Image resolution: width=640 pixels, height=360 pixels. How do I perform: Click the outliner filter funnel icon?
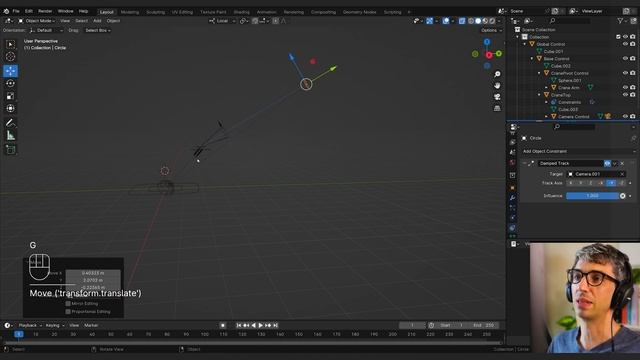[x=620, y=21]
